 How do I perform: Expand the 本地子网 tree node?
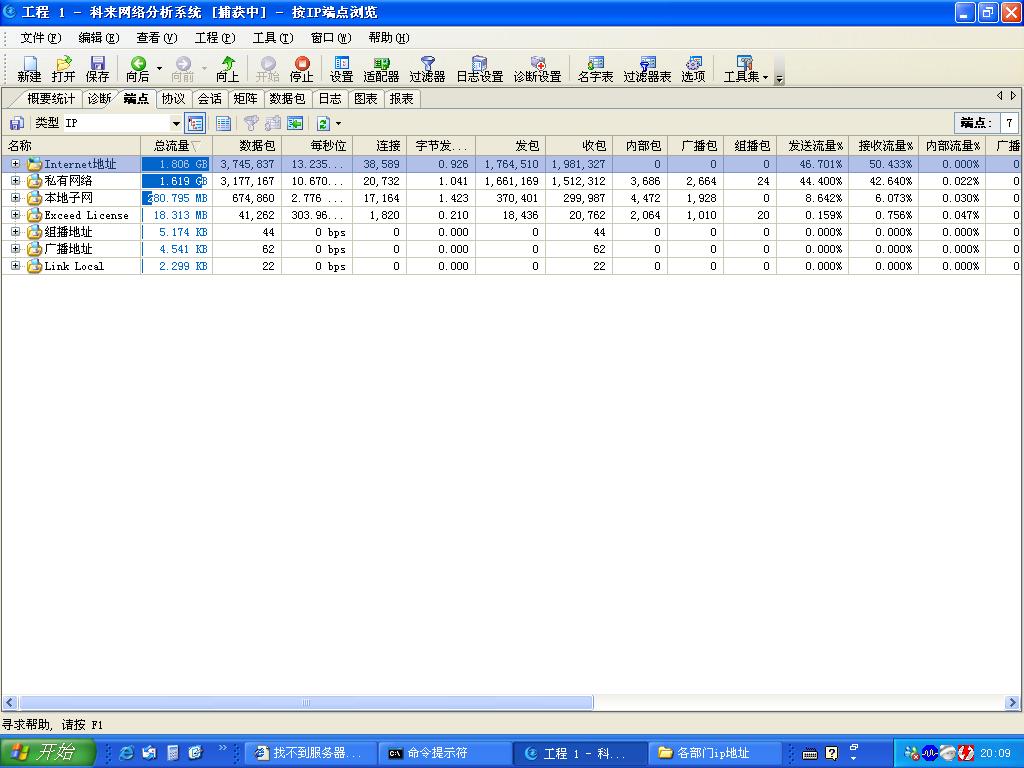15,198
